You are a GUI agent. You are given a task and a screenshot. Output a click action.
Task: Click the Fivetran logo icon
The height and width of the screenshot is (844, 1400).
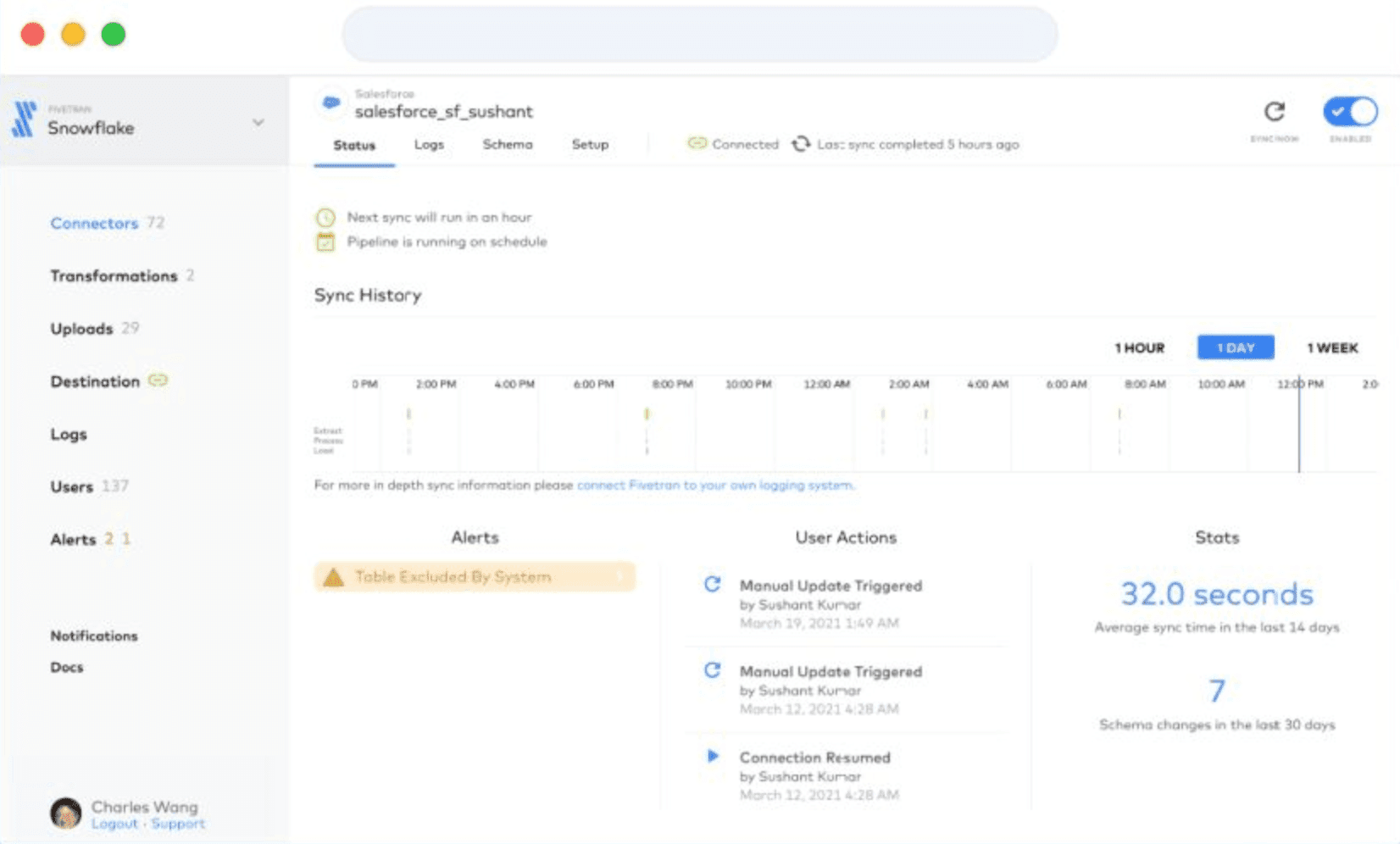(24, 119)
